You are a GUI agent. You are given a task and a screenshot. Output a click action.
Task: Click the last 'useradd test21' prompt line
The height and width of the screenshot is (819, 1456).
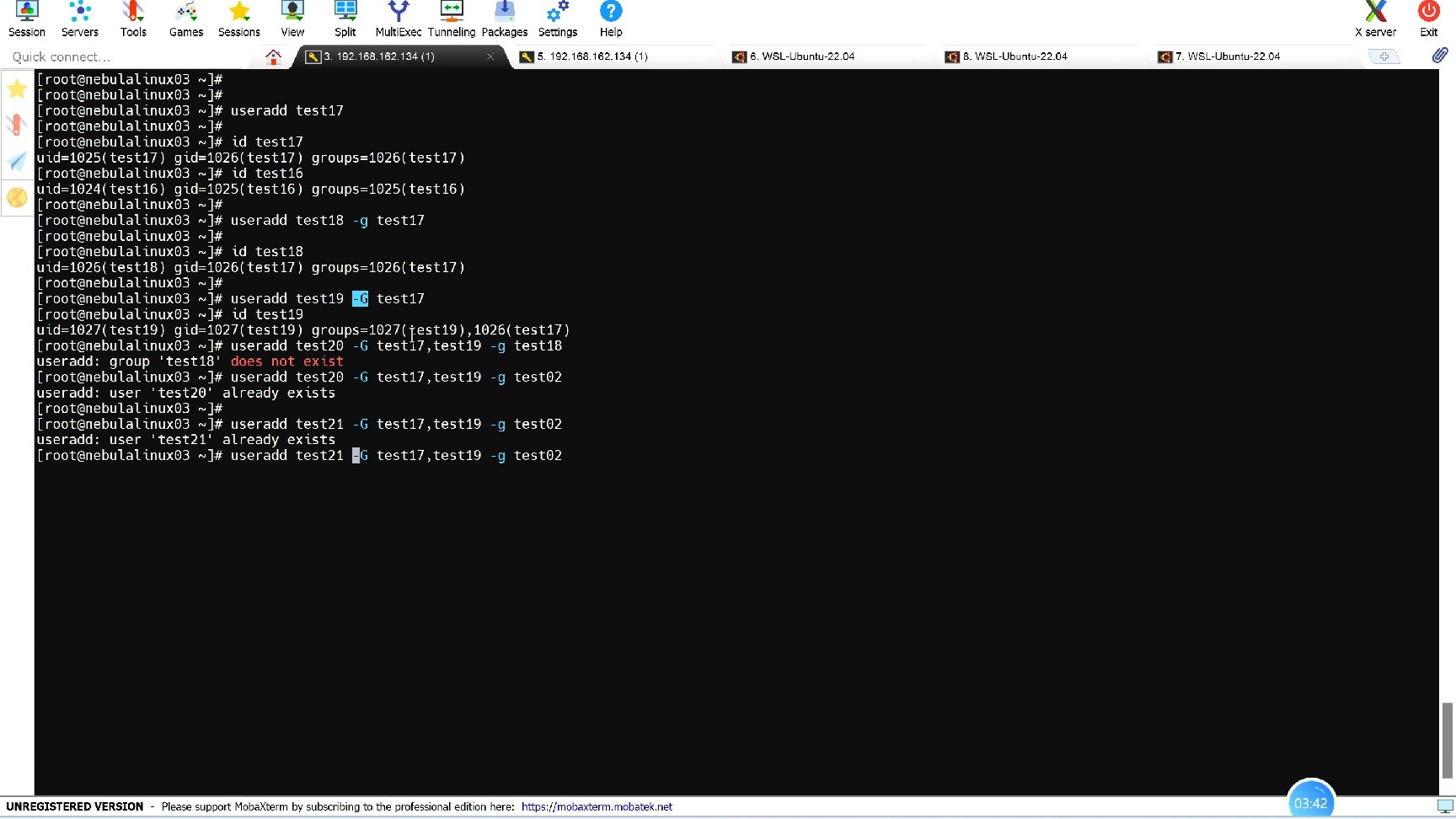coord(299,455)
